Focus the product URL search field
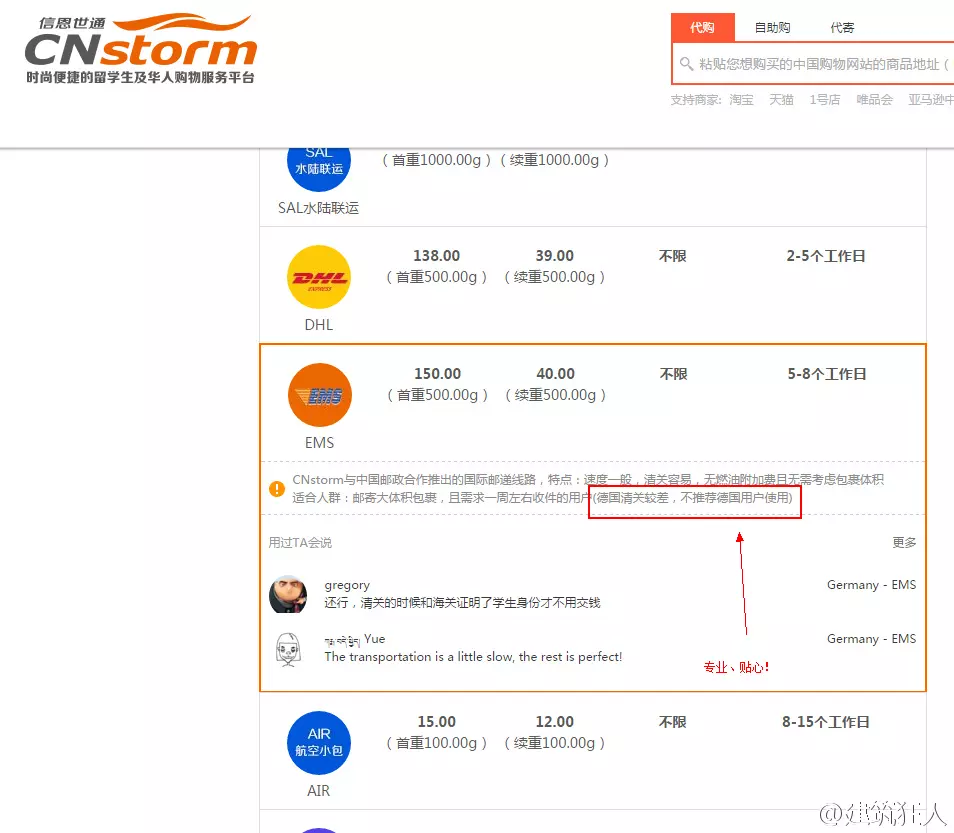 pos(813,64)
